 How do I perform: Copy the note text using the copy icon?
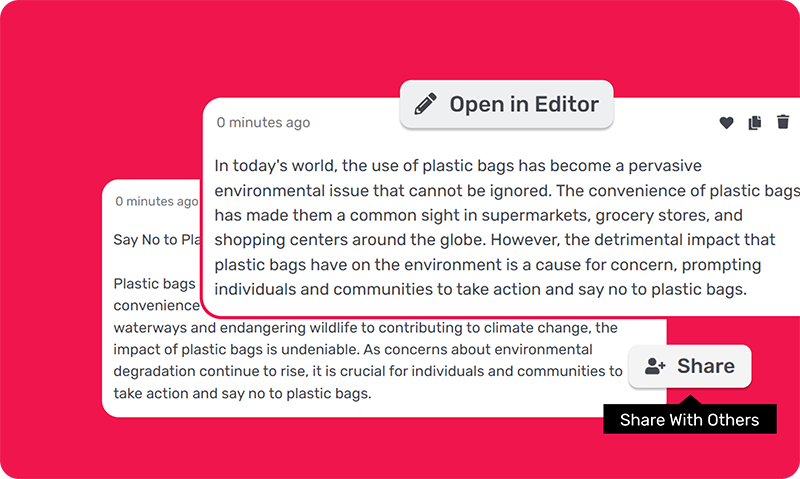pos(755,123)
